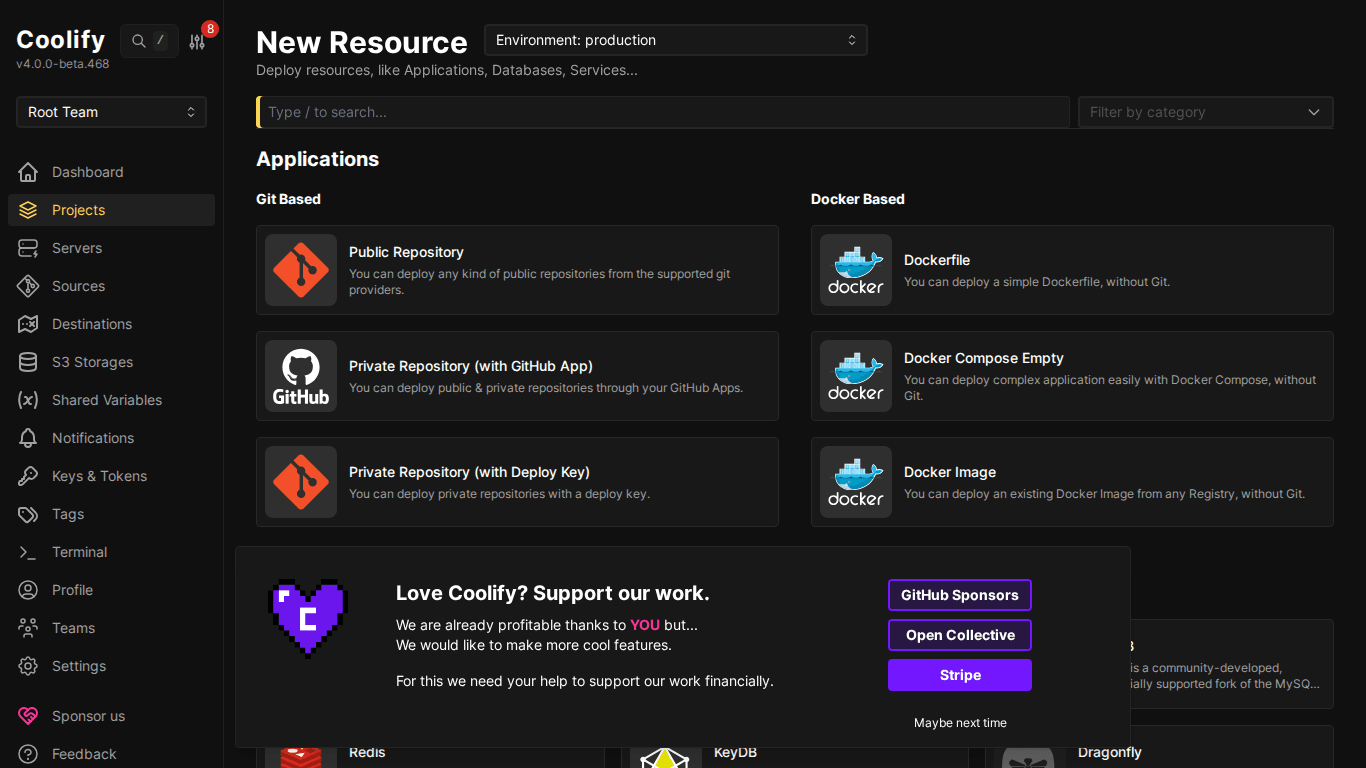
Task: Expand the Root Team selector
Action: click(x=110, y=112)
